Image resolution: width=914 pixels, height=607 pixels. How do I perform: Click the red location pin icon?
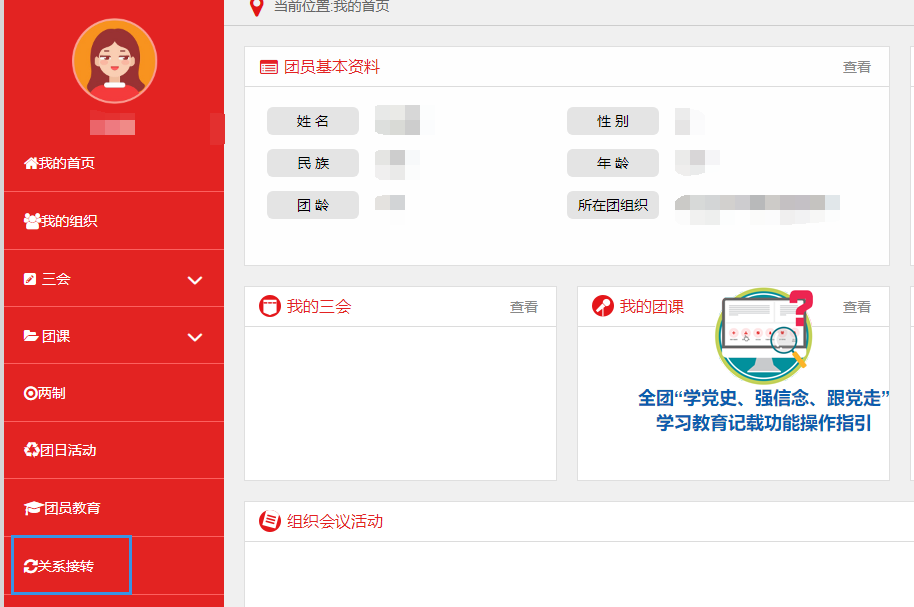(x=257, y=7)
